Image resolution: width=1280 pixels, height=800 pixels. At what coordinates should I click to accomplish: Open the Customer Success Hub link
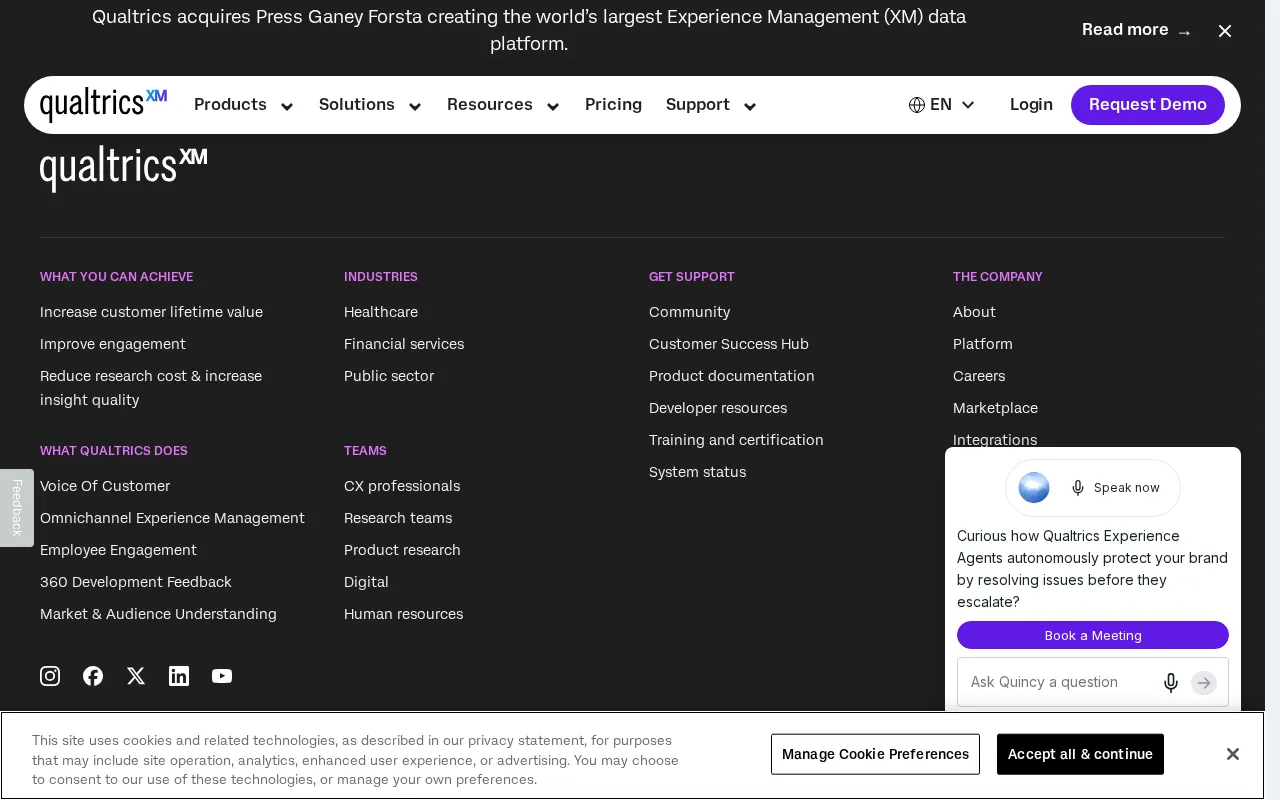click(729, 344)
